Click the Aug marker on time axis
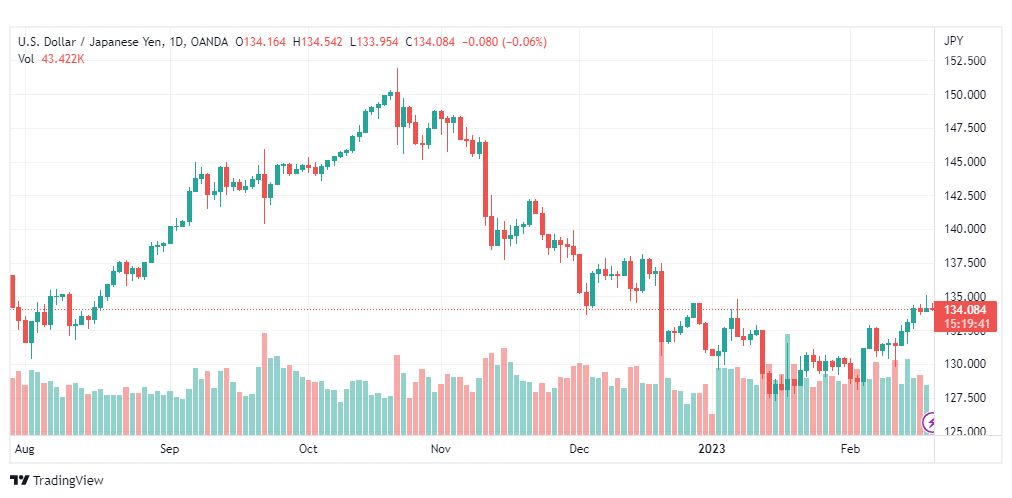 23,449
